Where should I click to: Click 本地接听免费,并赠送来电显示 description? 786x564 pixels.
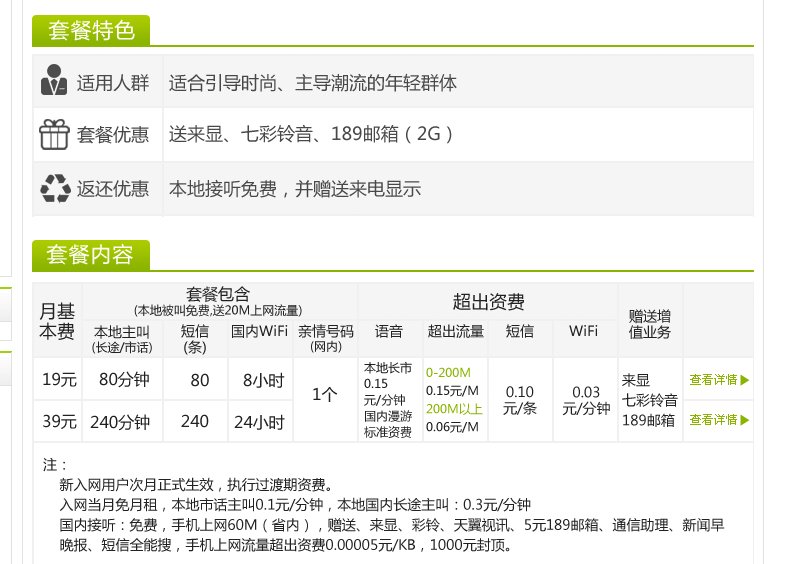click(x=295, y=189)
